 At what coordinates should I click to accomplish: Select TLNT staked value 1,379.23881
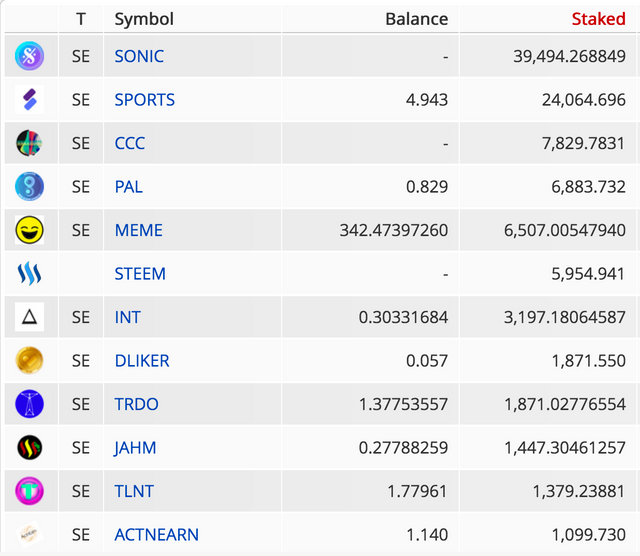coord(579,491)
